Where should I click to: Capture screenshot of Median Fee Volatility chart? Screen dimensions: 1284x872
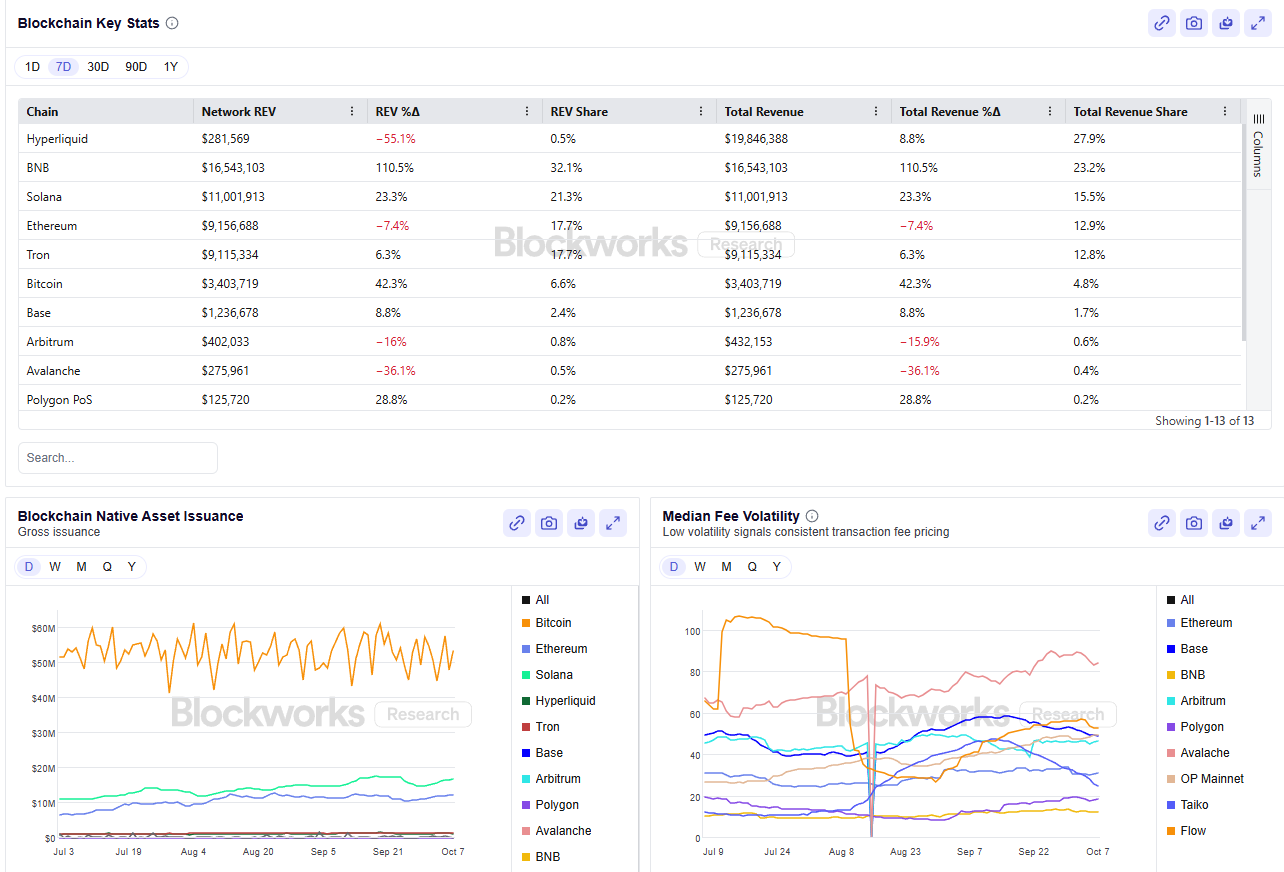pos(1194,522)
